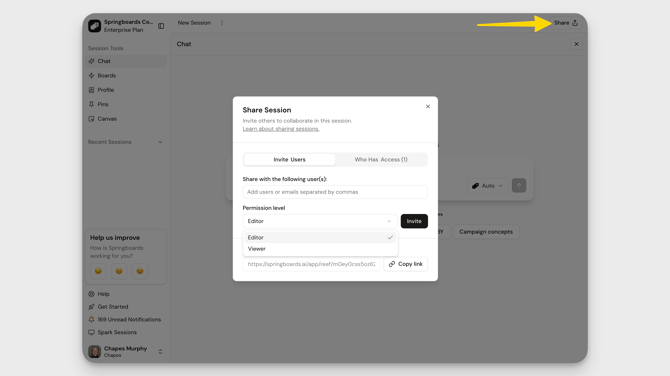Click the add users or emails field
This screenshot has height=376, width=670.
click(x=335, y=192)
